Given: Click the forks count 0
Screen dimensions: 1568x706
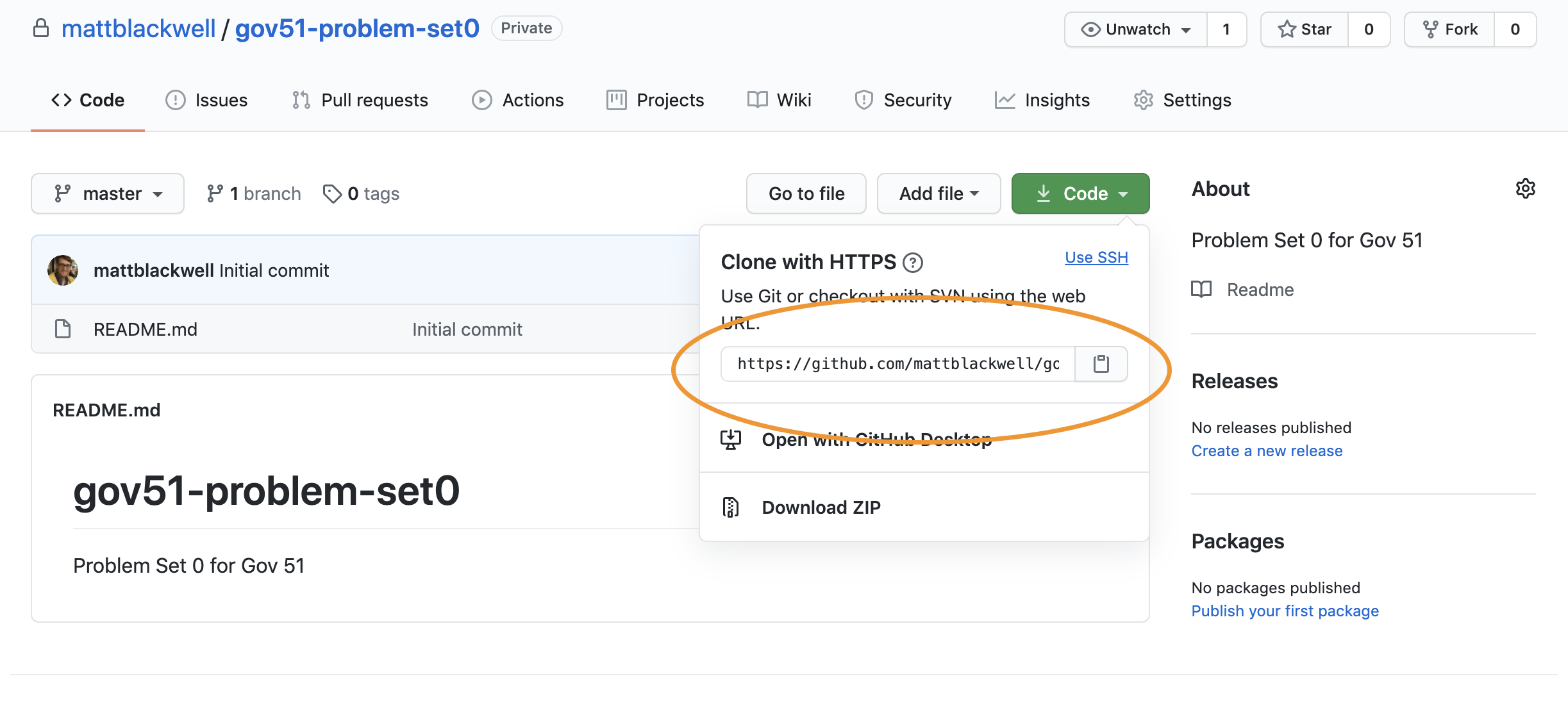Looking at the screenshot, I should coord(1515,29).
